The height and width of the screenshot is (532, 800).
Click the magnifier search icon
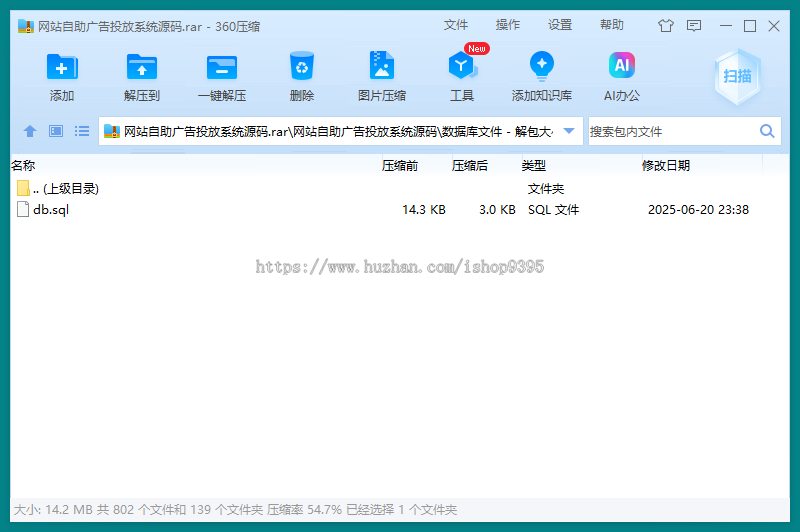tap(767, 131)
